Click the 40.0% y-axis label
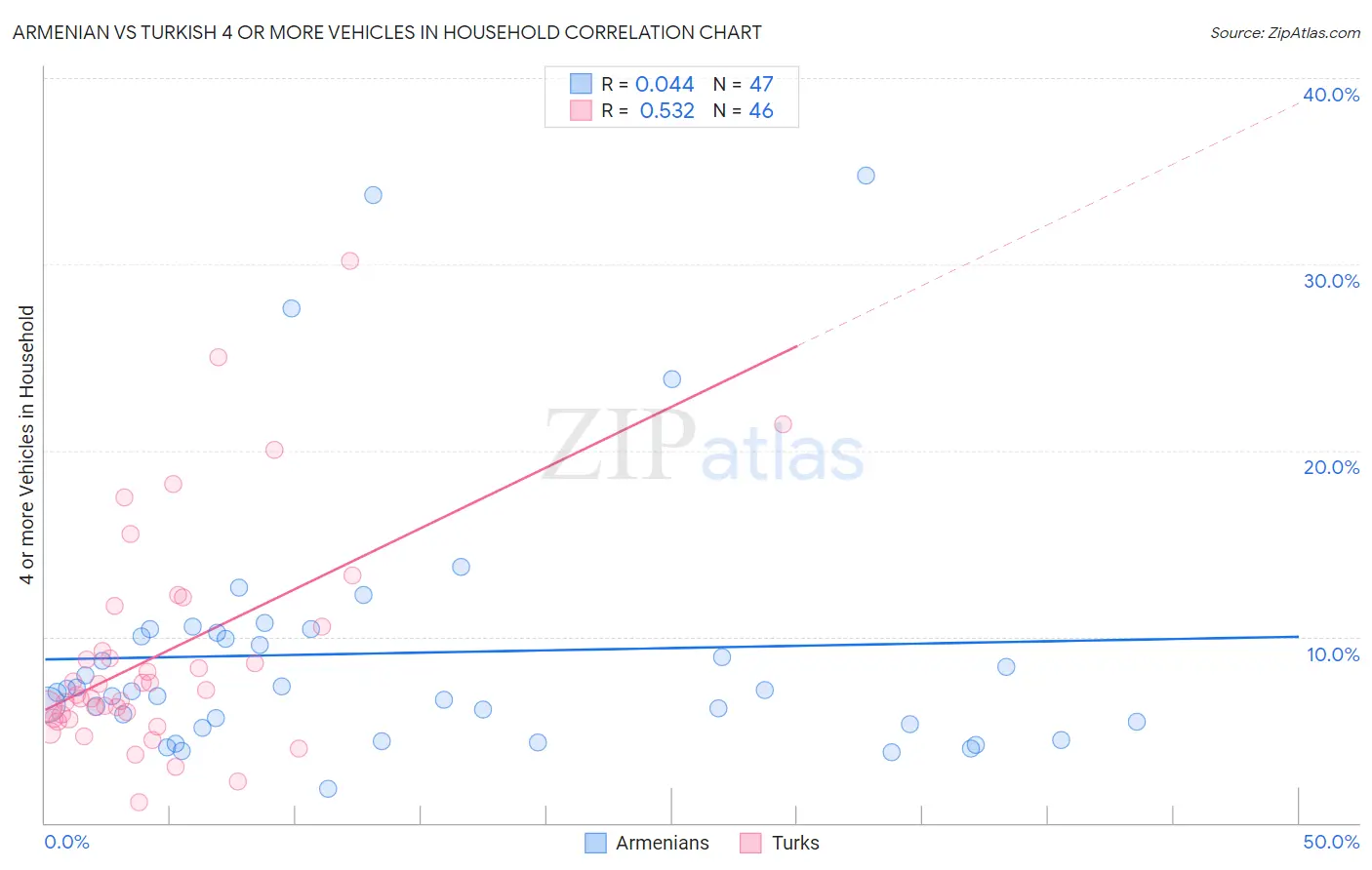The image size is (1372, 870). pos(1331,95)
